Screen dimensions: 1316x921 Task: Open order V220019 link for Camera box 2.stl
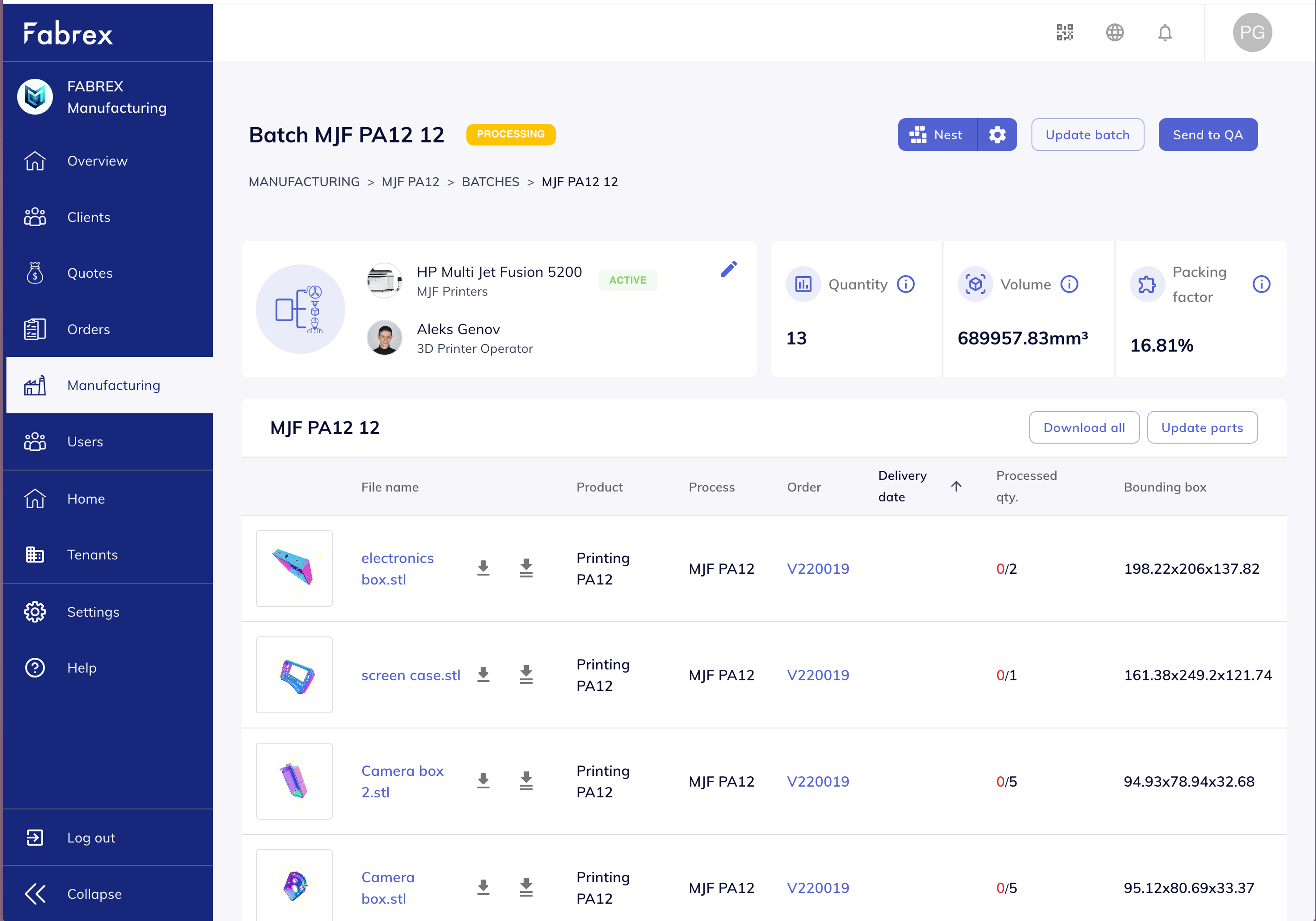pos(817,781)
